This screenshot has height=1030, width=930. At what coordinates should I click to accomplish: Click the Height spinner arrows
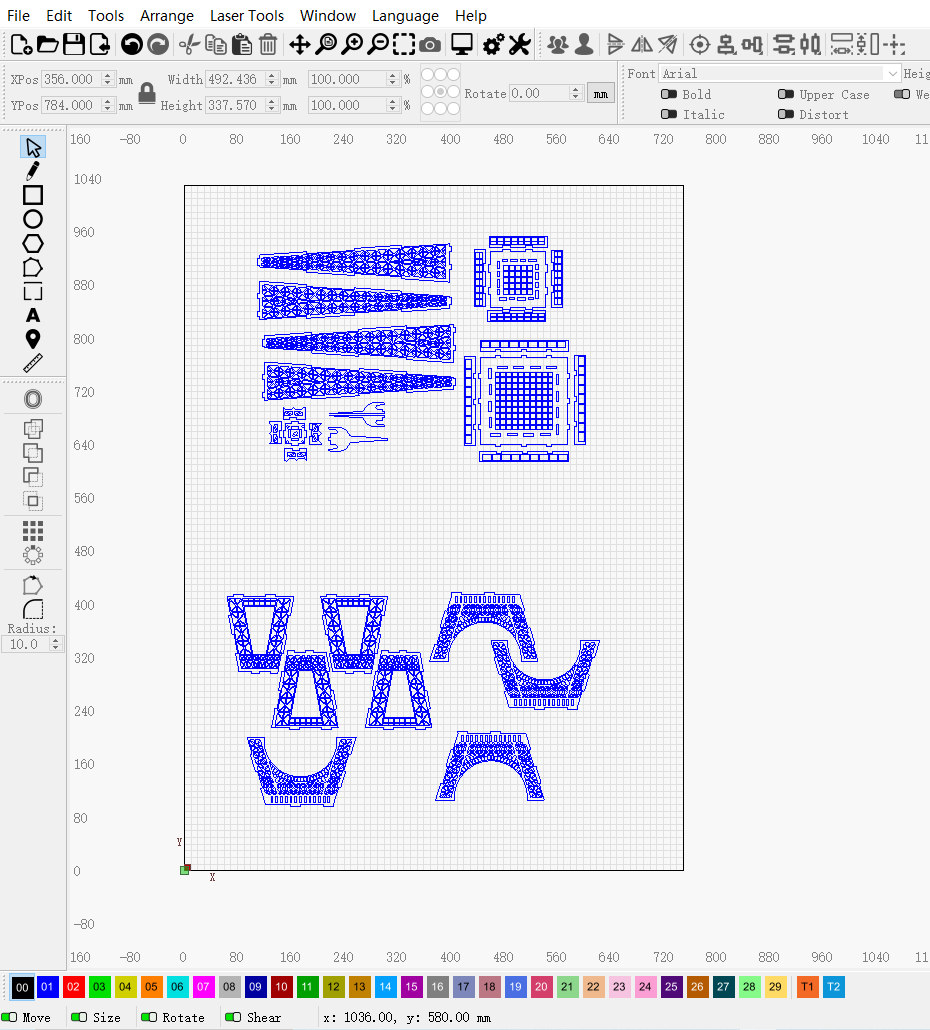[272, 105]
